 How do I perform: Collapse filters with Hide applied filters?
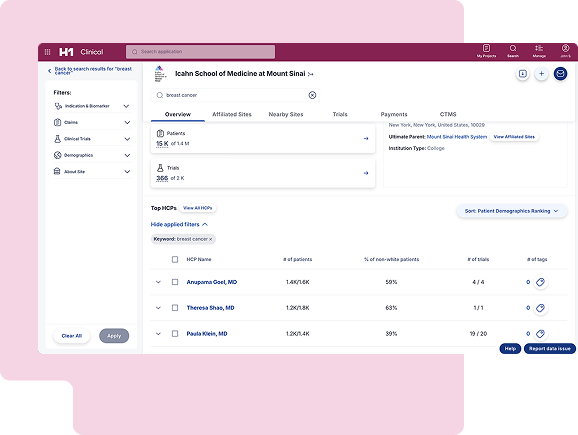(179, 225)
